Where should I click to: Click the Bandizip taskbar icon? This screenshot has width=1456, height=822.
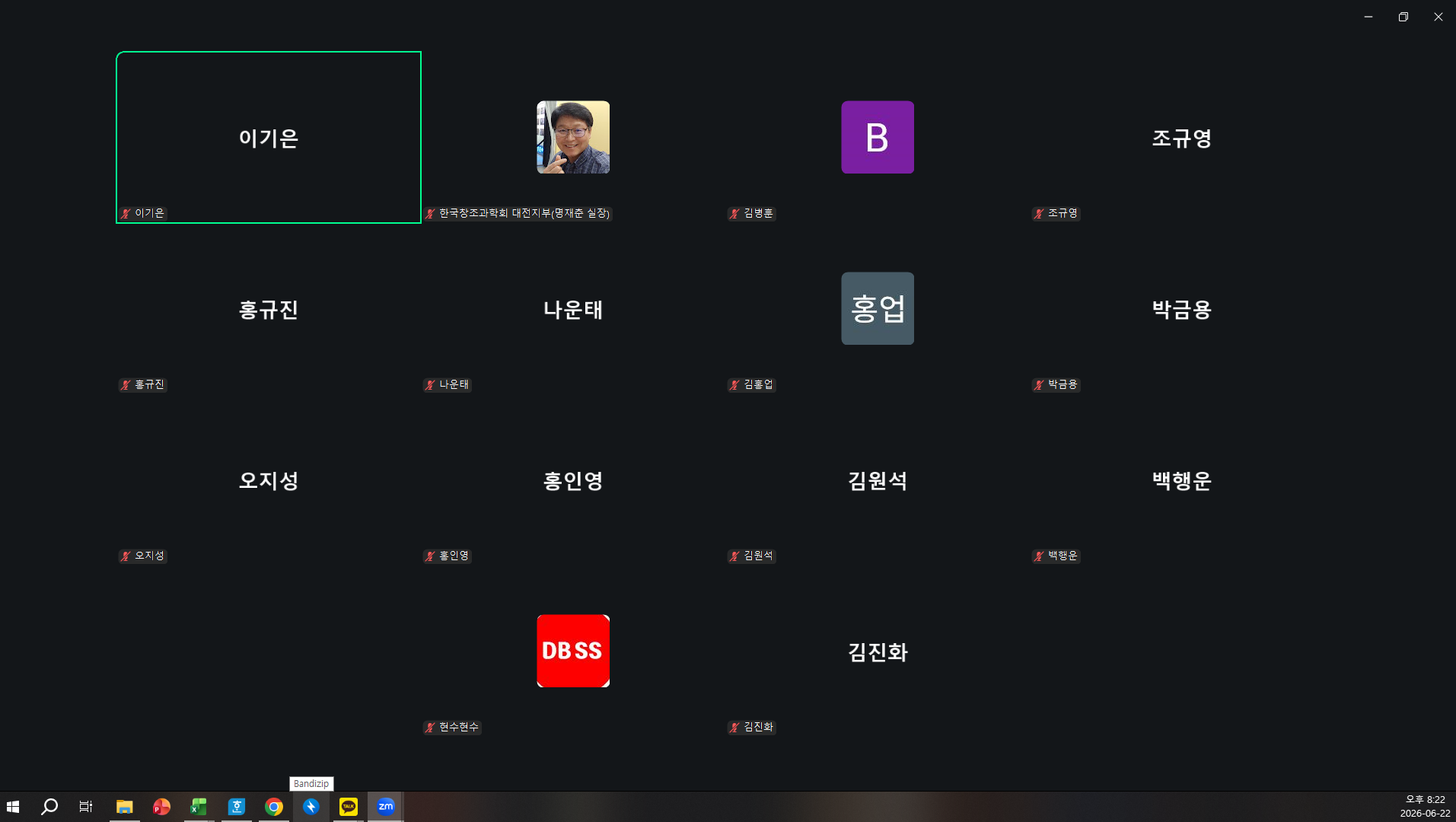click(x=311, y=807)
